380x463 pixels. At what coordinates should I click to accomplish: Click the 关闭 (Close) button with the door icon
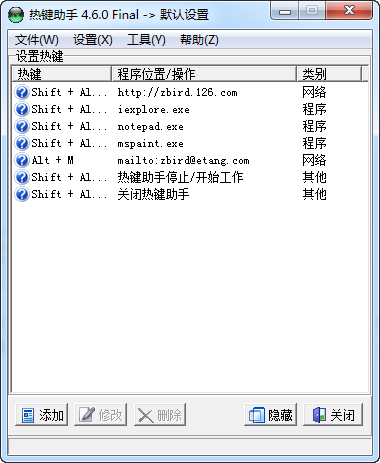(333, 415)
